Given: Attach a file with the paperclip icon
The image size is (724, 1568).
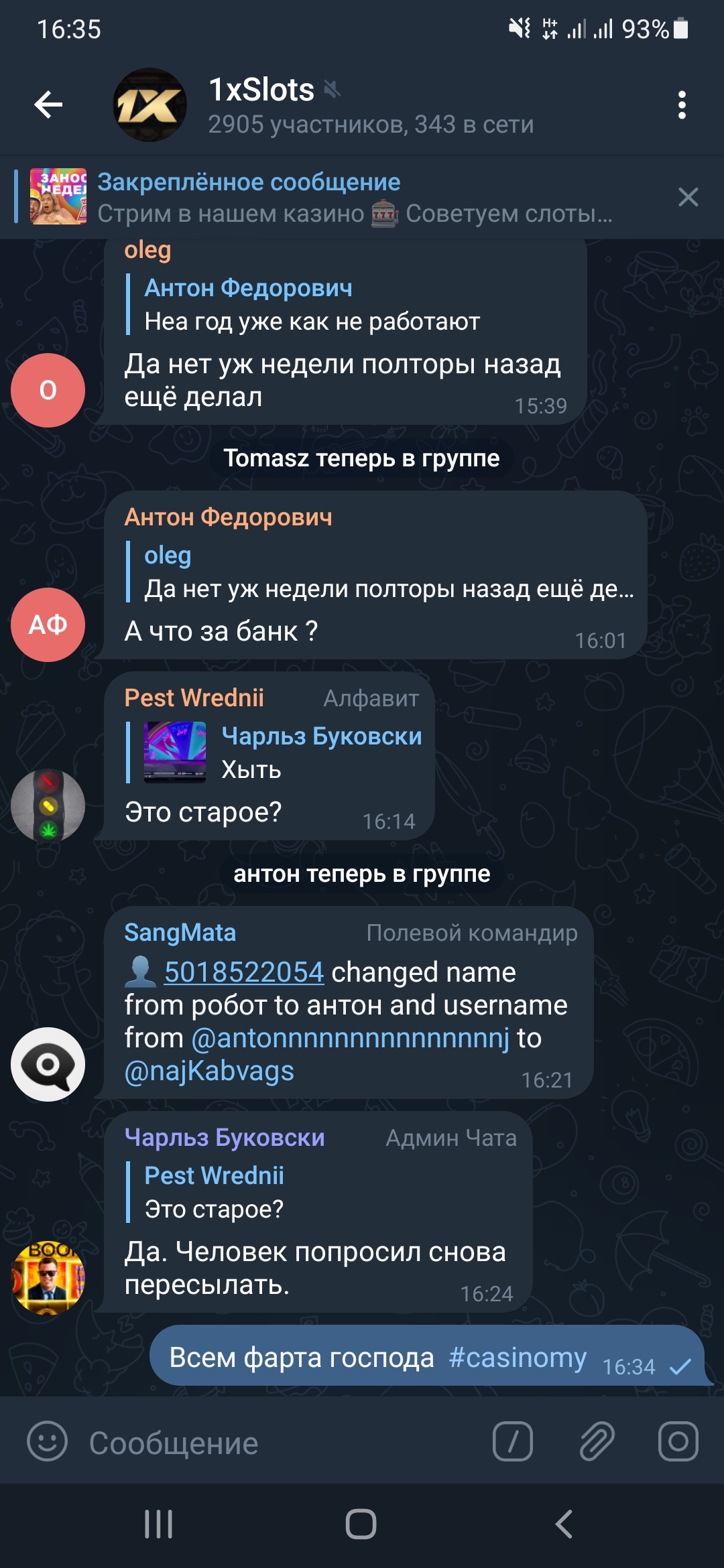Looking at the screenshot, I should click(x=597, y=1441).
